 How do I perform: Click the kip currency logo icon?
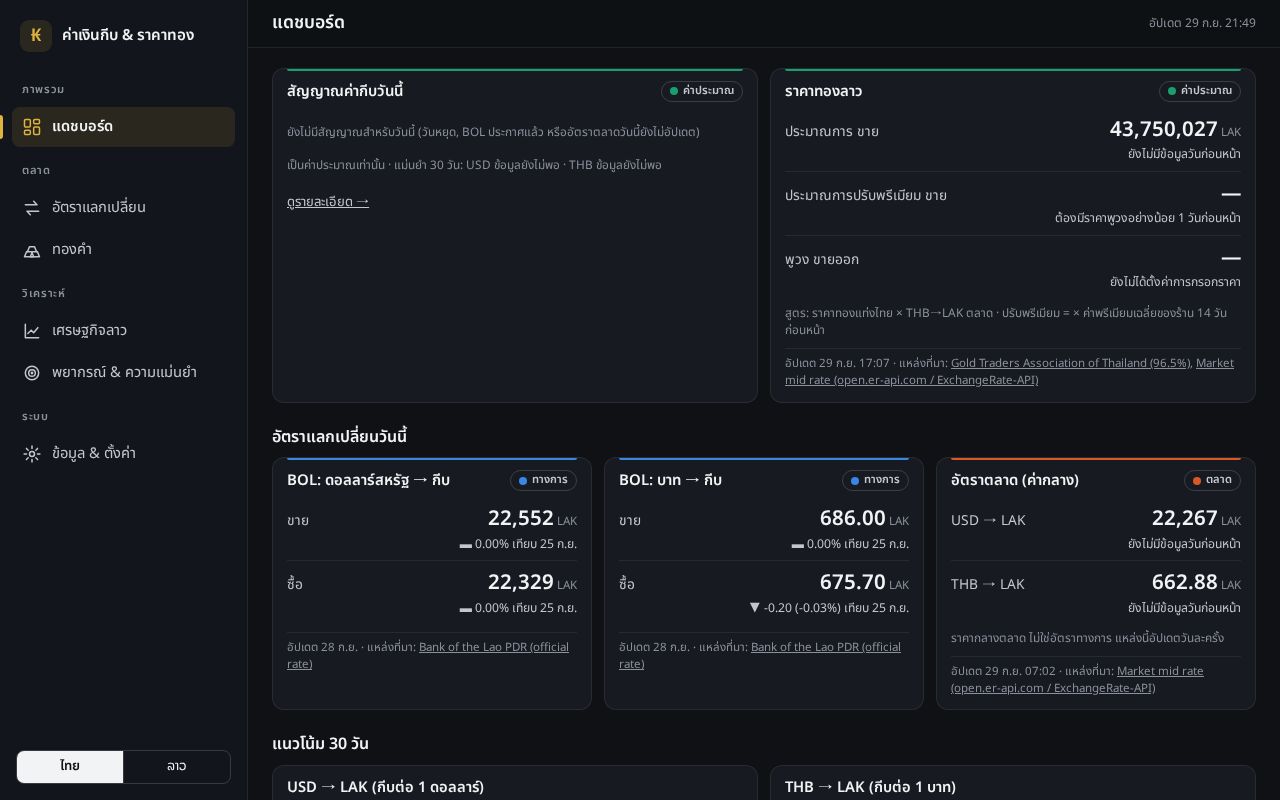pyautogui.click(x=36, y=35)
